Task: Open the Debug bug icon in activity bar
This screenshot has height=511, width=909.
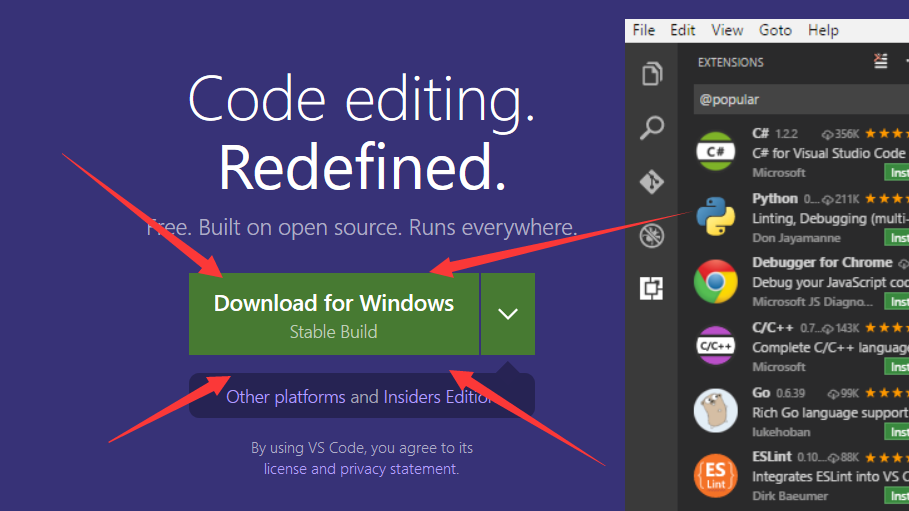Action: click(652, 236)
